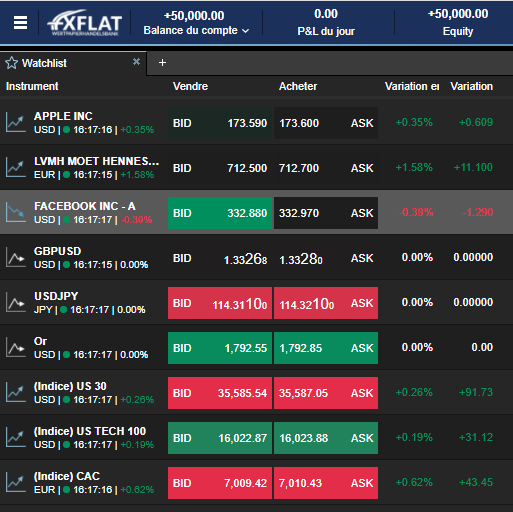Click the +0.609 variation for APPLE
Image resolution: width=513 pixels, height=512 pixels.
pos(476,122)
